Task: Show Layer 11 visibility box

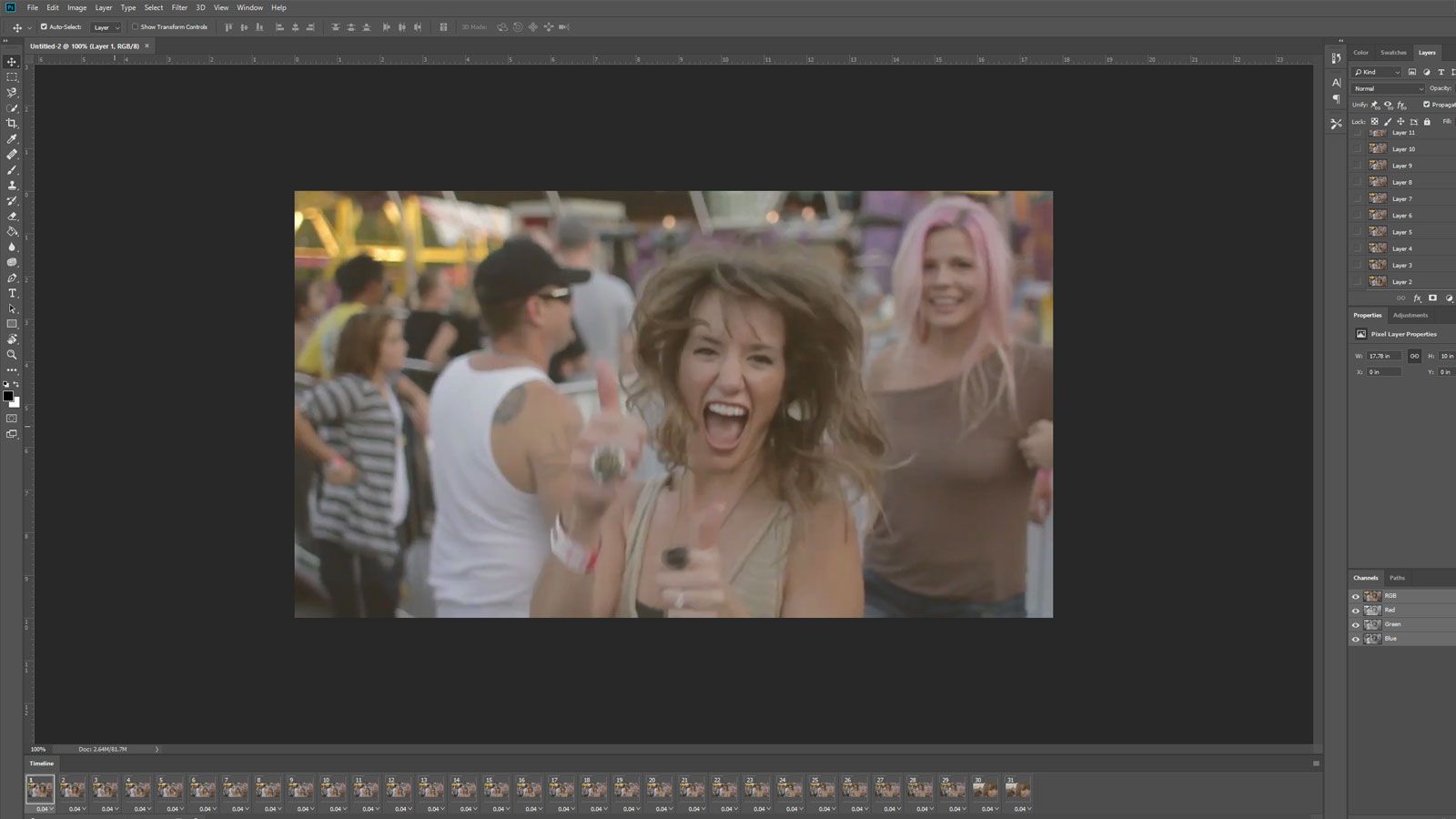Action: coord(1357,133)
